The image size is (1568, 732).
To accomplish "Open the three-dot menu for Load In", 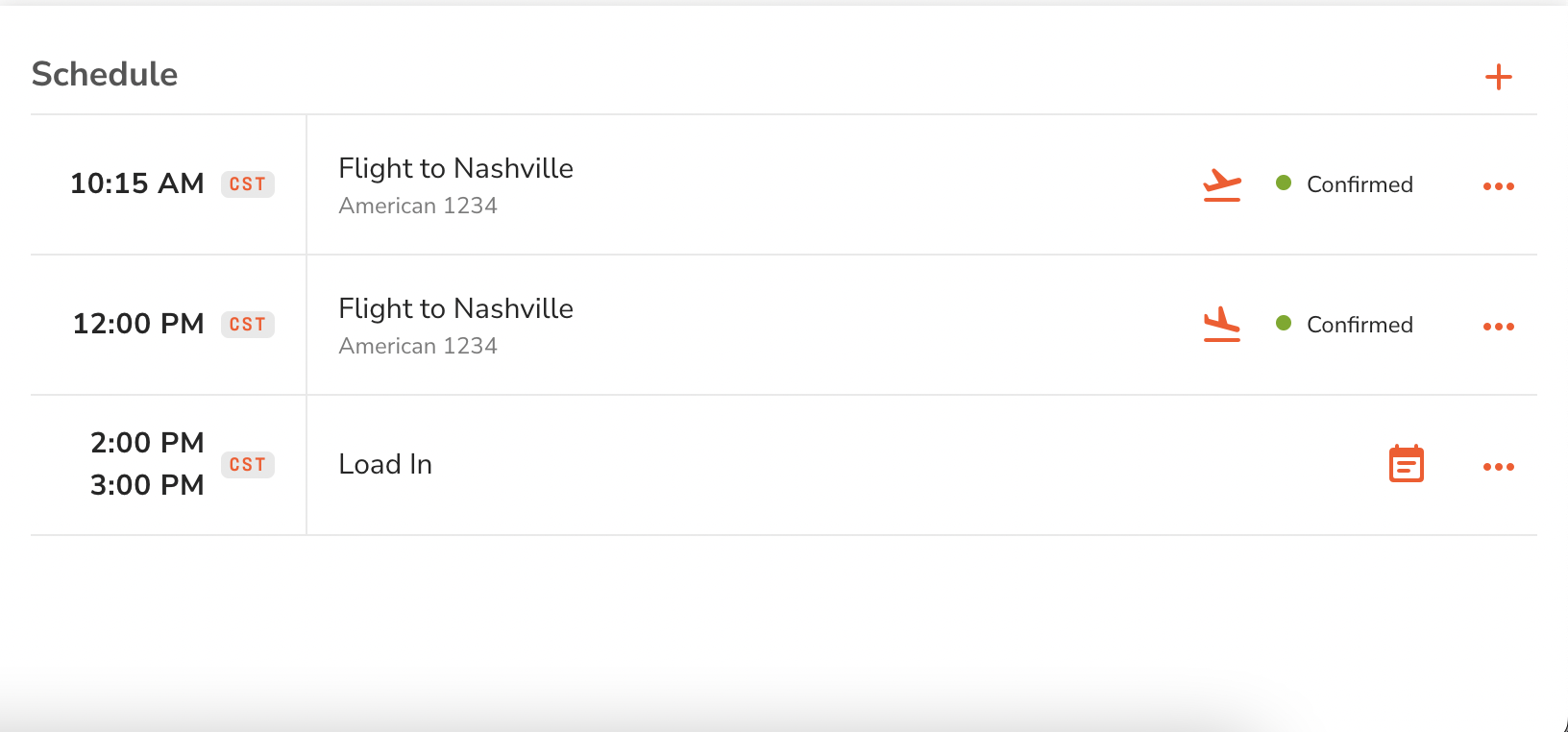I will (x=1498, y=467).
